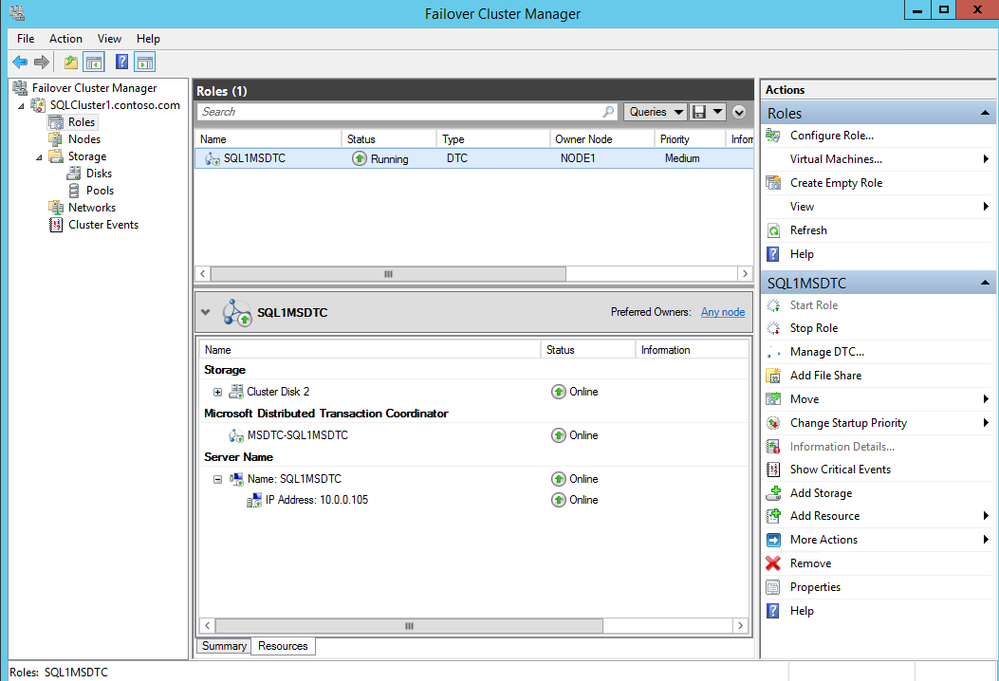Screen dimensions: 999x681
Task: Click the MSDTC-SQL1MSDTC resource icon
Action: click(x=236, y=436)
